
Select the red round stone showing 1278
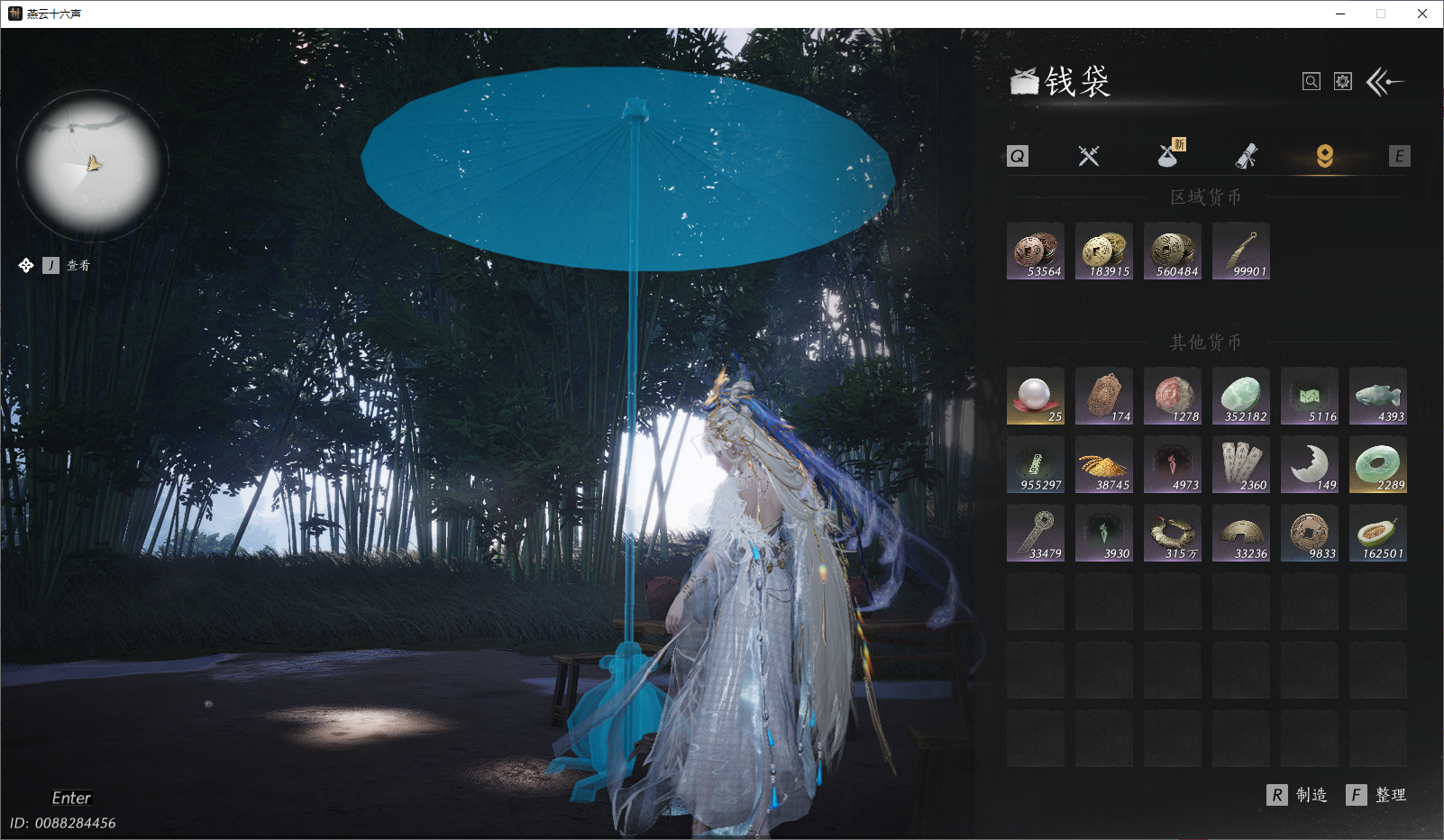point(1173,397)
